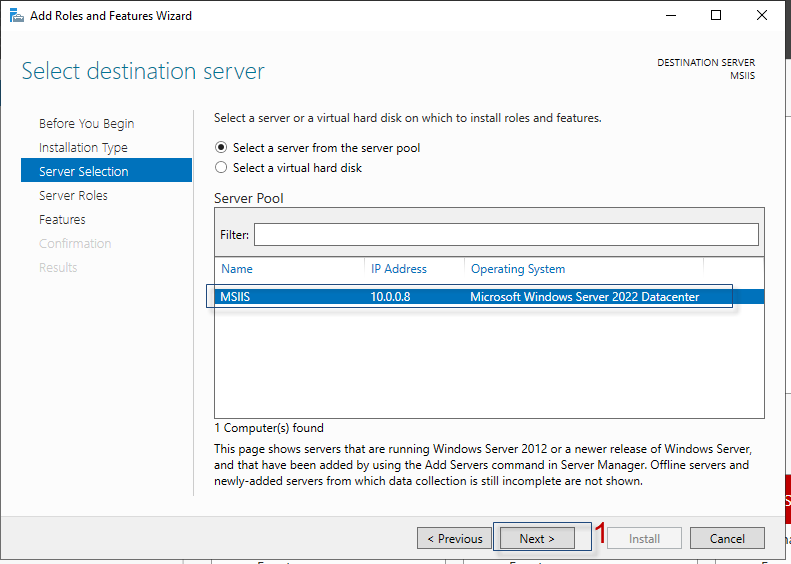Screen dimensions: 791x564
Task: Cancel the wizard
Action: pyautogui.click(x=727, y=538)
